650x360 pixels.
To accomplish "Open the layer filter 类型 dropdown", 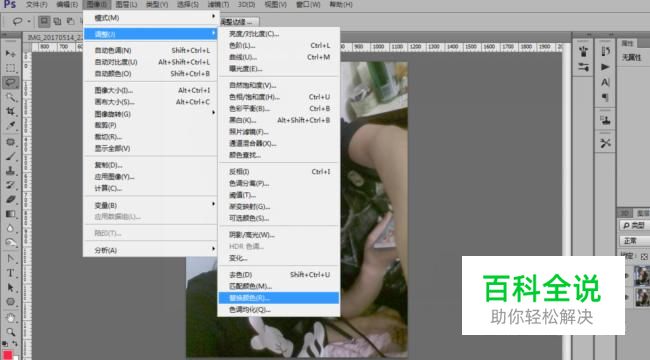I will [x=635, y=225].
